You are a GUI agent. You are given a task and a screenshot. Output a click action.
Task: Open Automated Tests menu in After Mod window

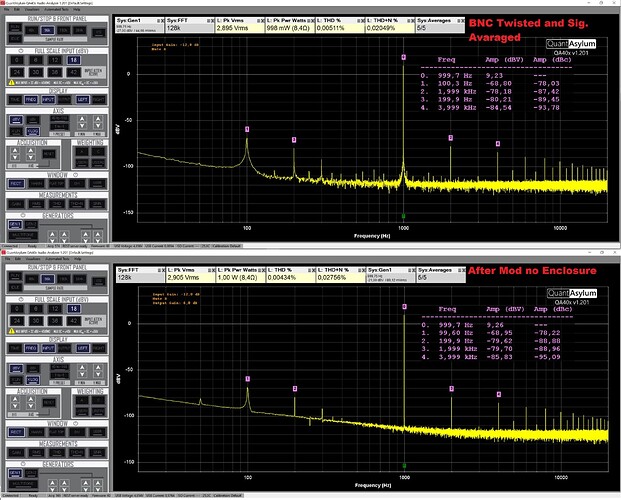click(57, 259)
